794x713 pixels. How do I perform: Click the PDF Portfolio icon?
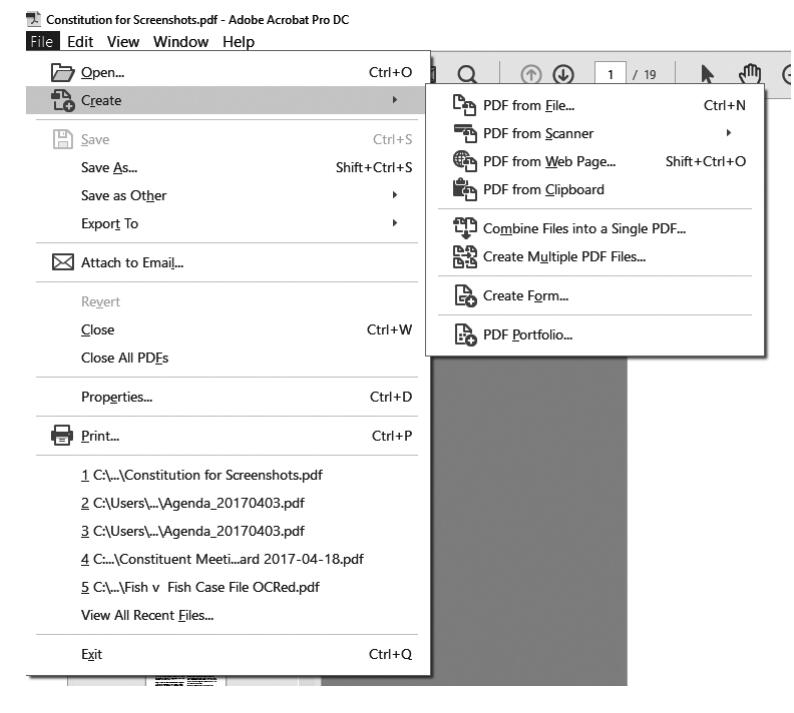tap(465, 335)
